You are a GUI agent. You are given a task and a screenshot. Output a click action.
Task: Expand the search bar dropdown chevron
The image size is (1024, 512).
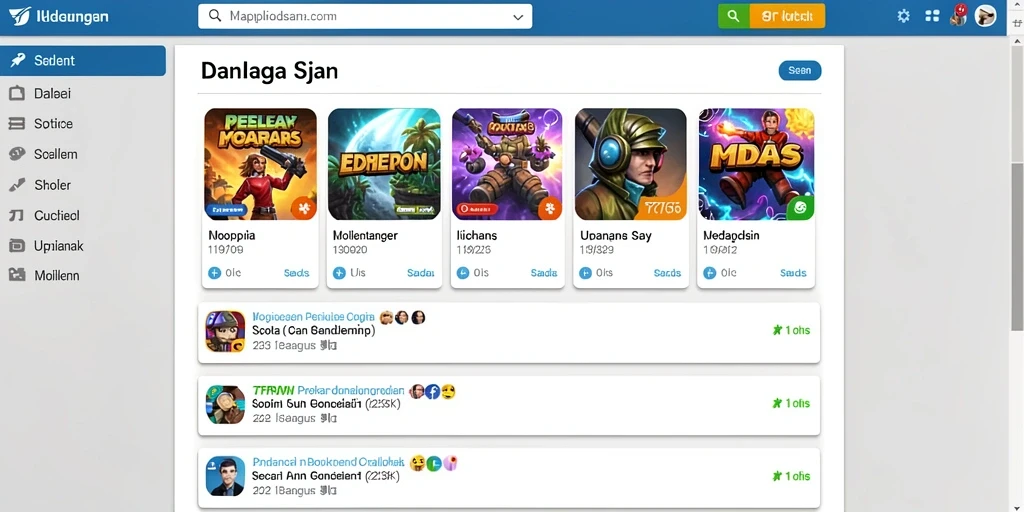519,17
